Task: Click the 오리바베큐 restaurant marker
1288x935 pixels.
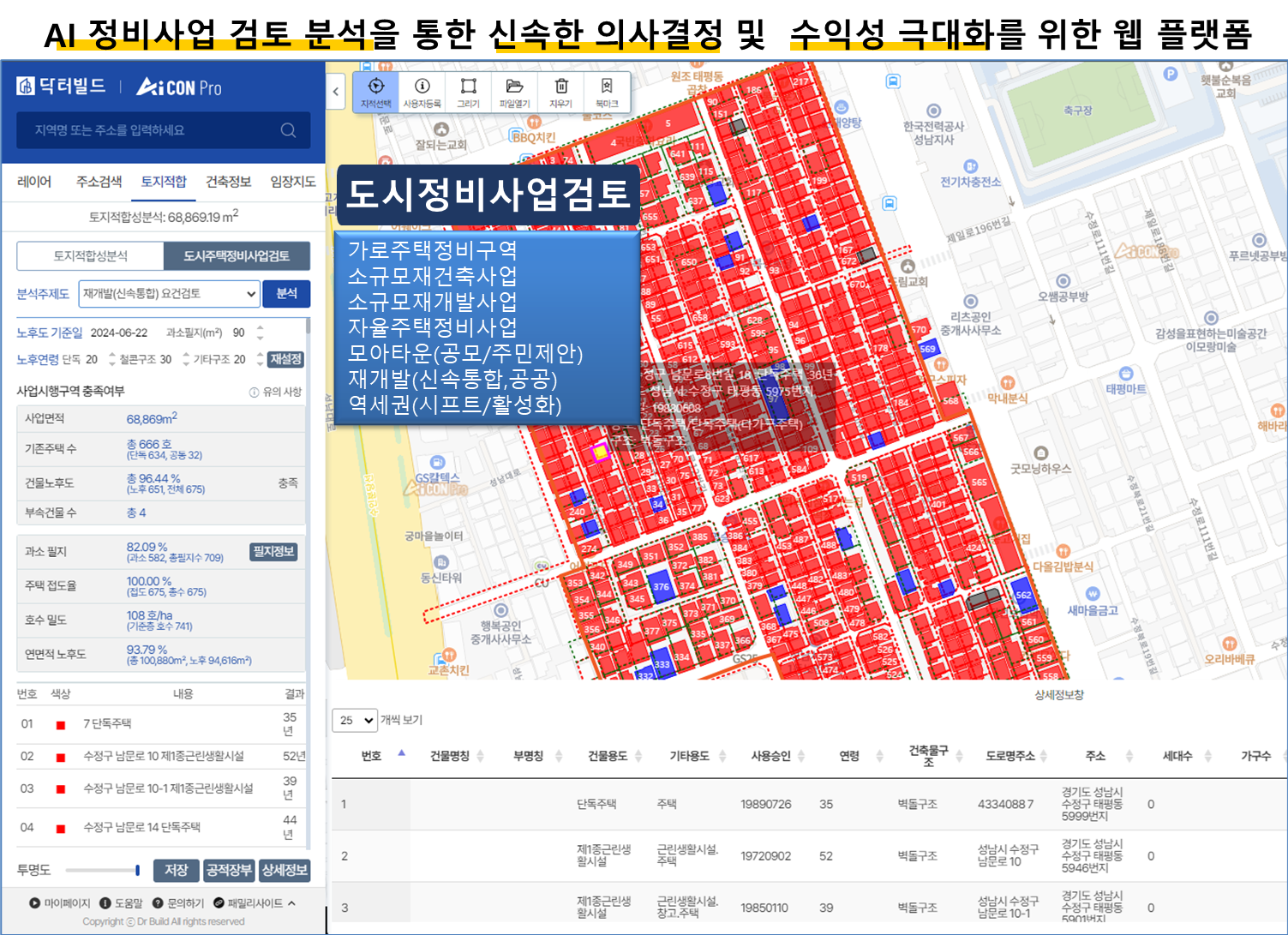Action: (x=1229, y=644)
